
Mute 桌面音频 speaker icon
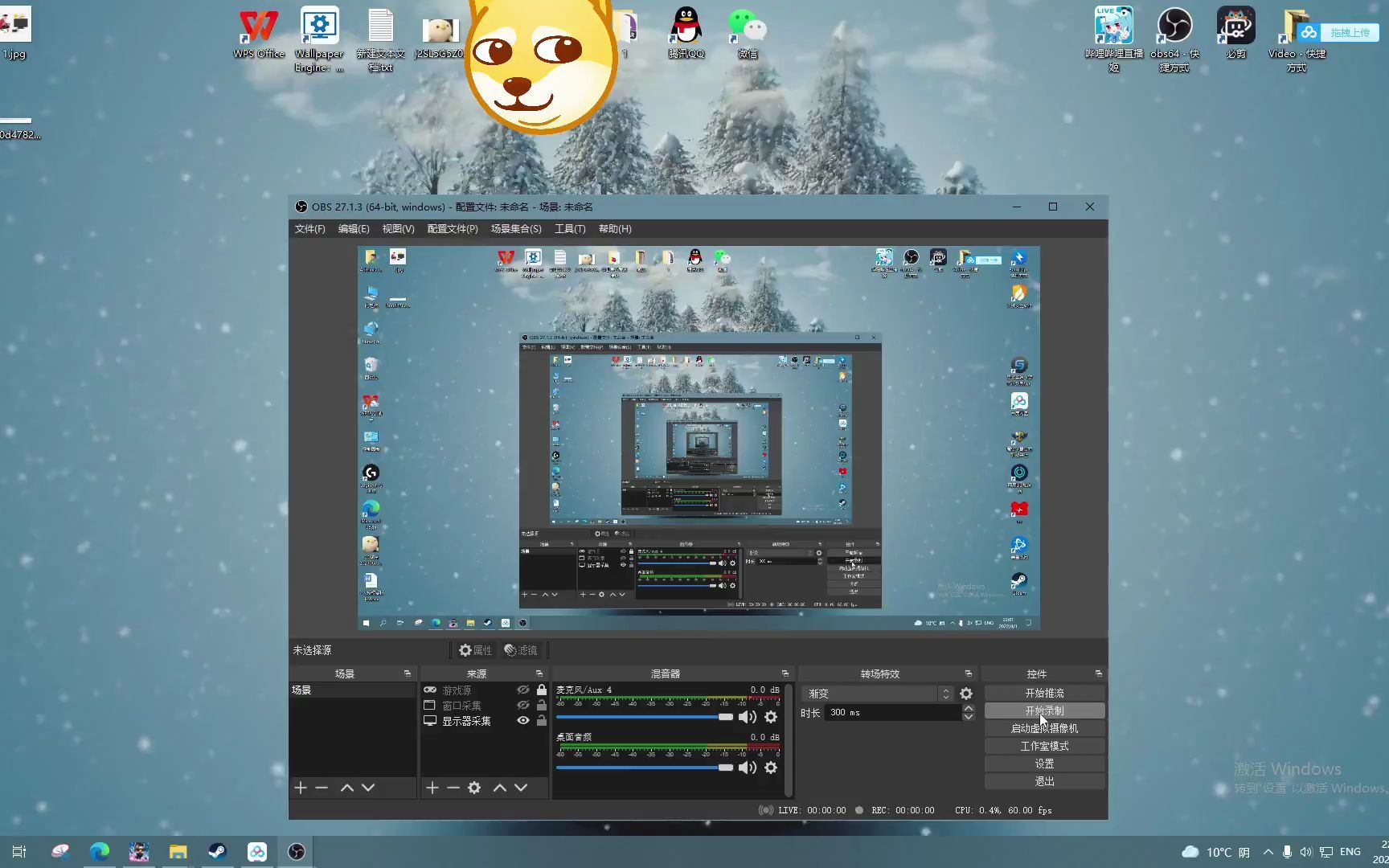coord(748,768)
